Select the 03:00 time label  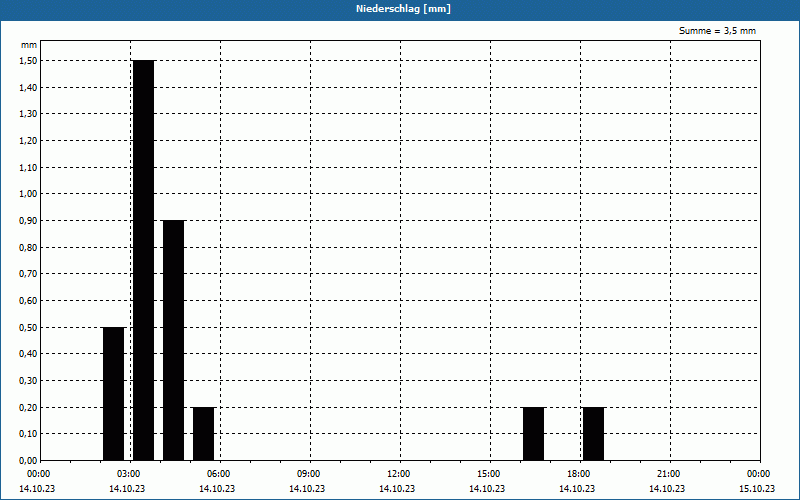click(129, 474)
